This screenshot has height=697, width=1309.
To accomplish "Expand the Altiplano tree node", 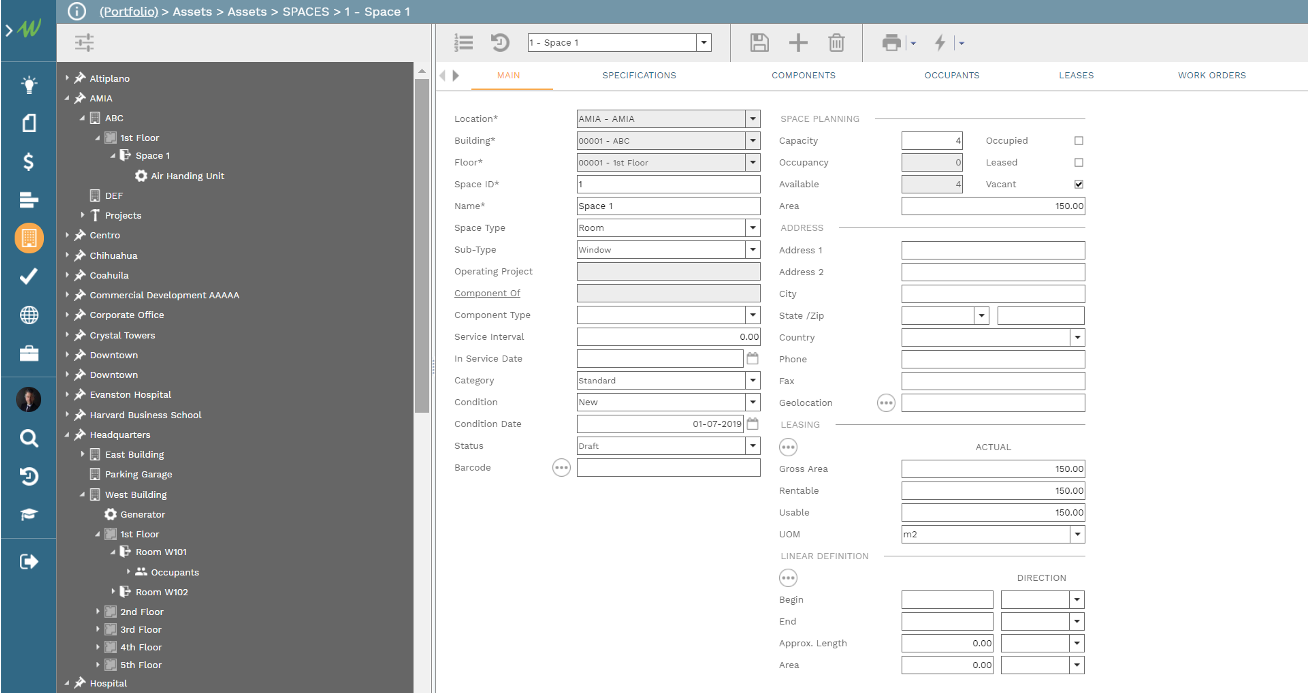I will (68, 78).
